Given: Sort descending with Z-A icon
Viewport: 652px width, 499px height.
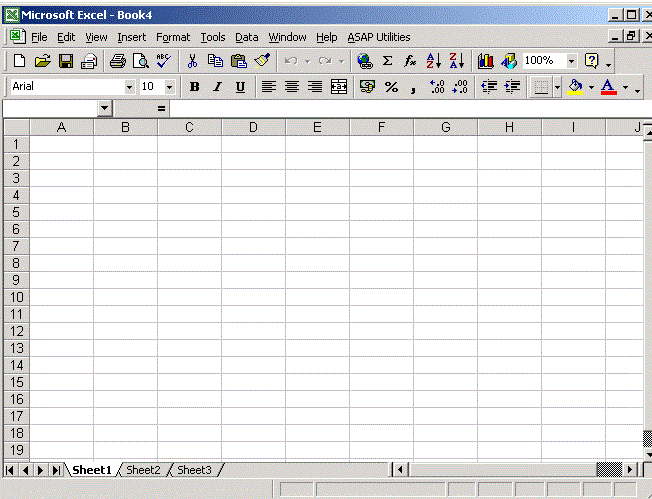Looking at the screenshot, I should tap(457, 61).
